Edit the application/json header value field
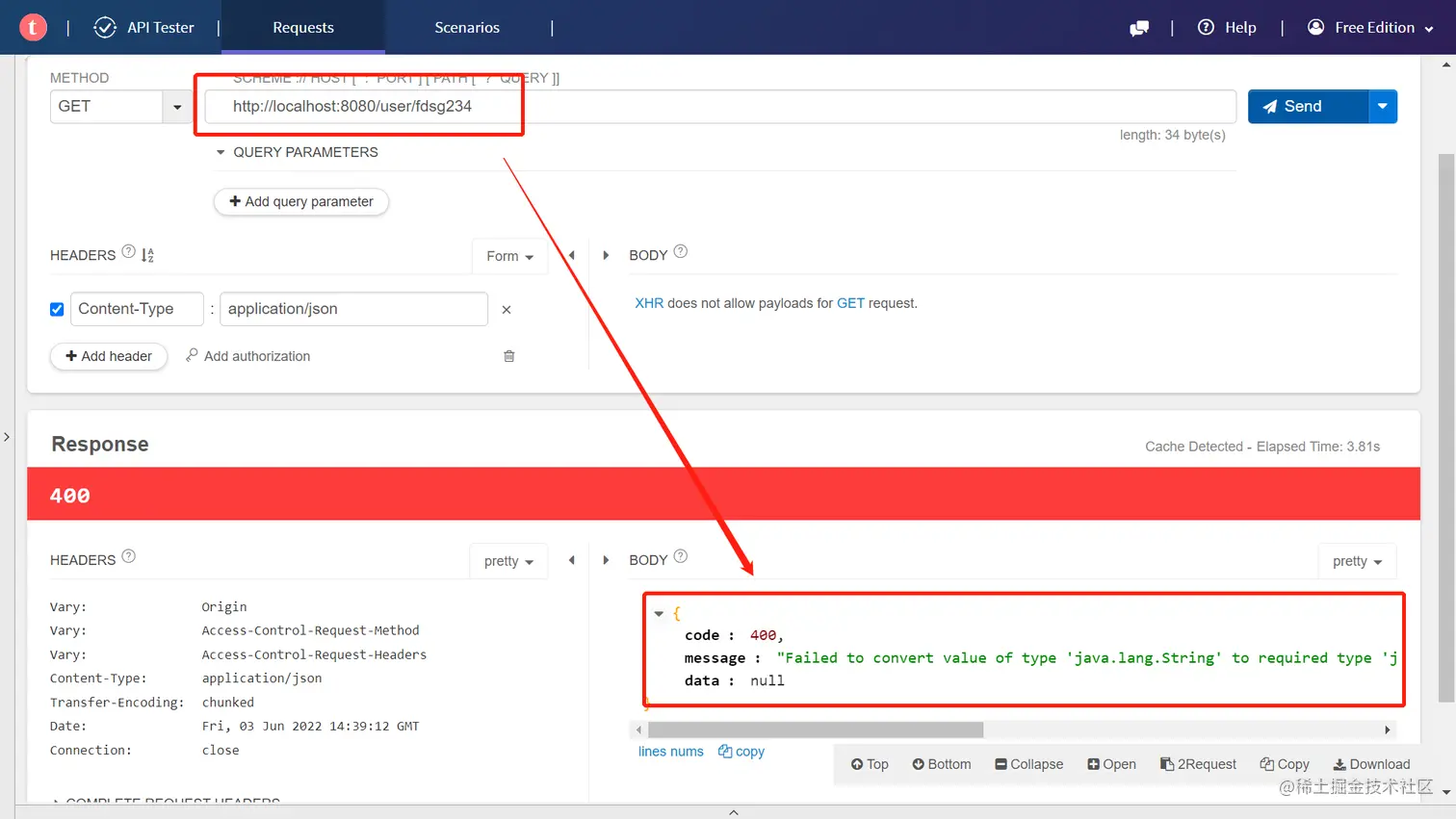The image size is (1456, 819). [353, 309]
